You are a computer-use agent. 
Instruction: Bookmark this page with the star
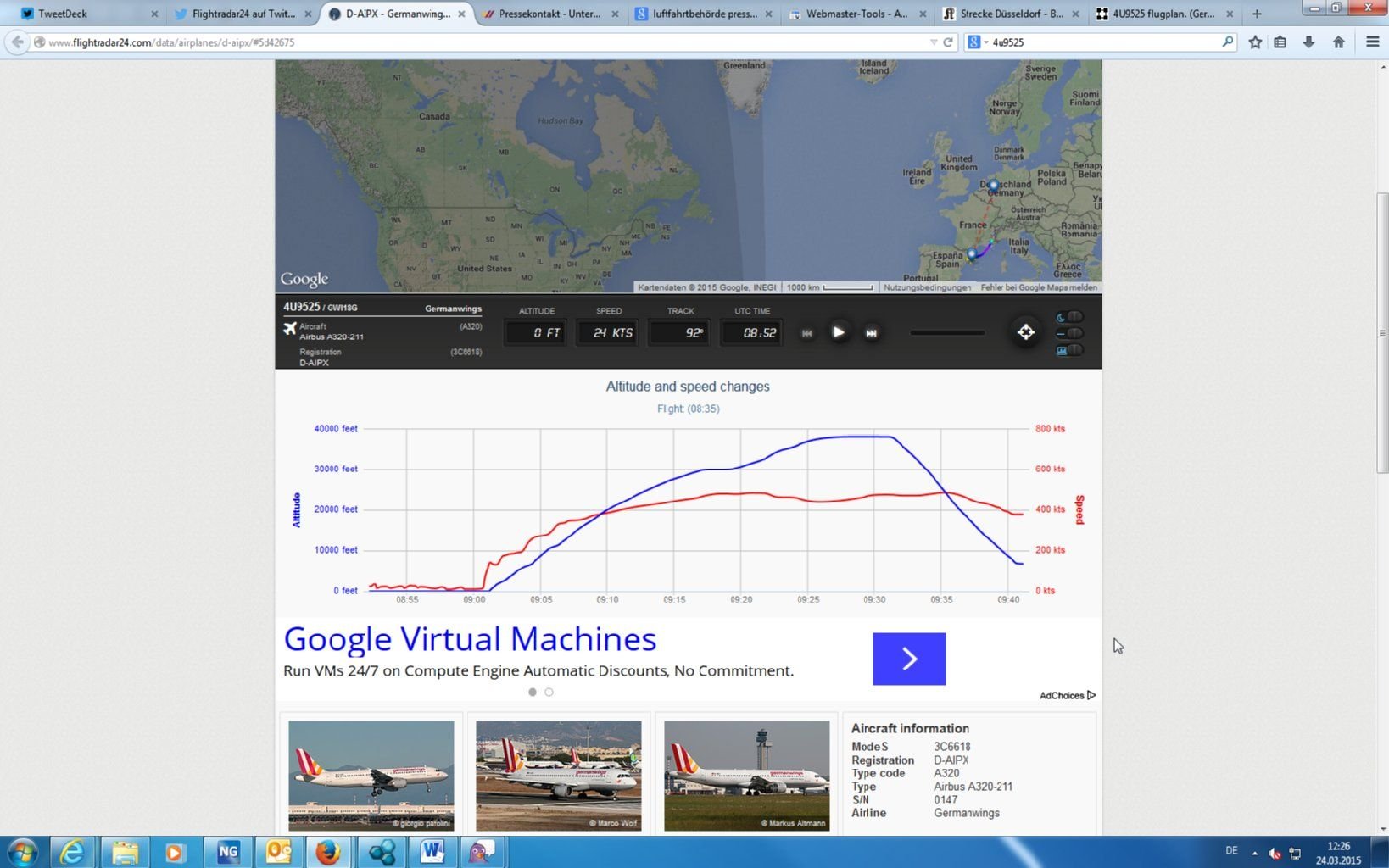pos(1255,42)
